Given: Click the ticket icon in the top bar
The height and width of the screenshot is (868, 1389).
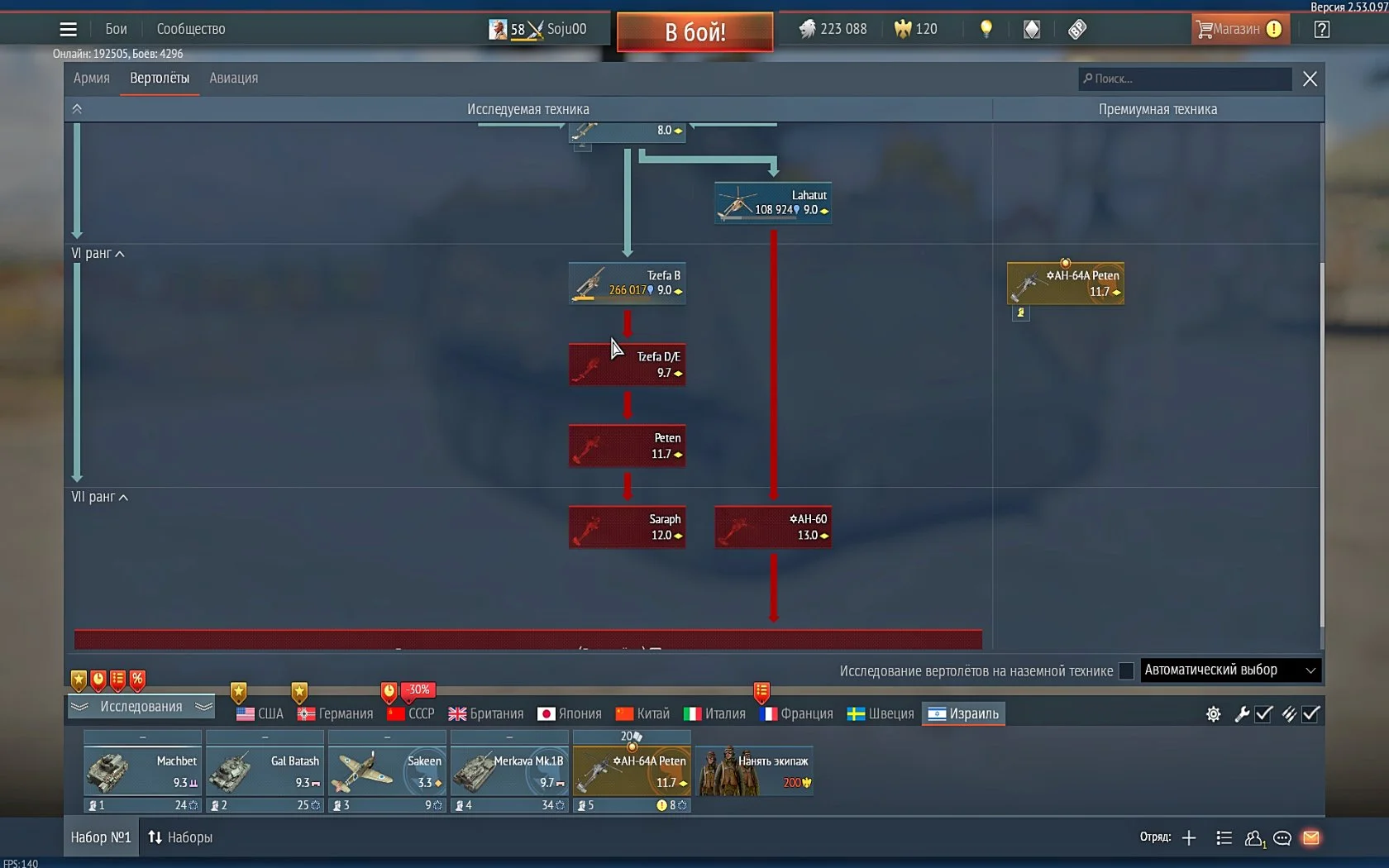Looking at the screenshot, I should click(1076, 29).
